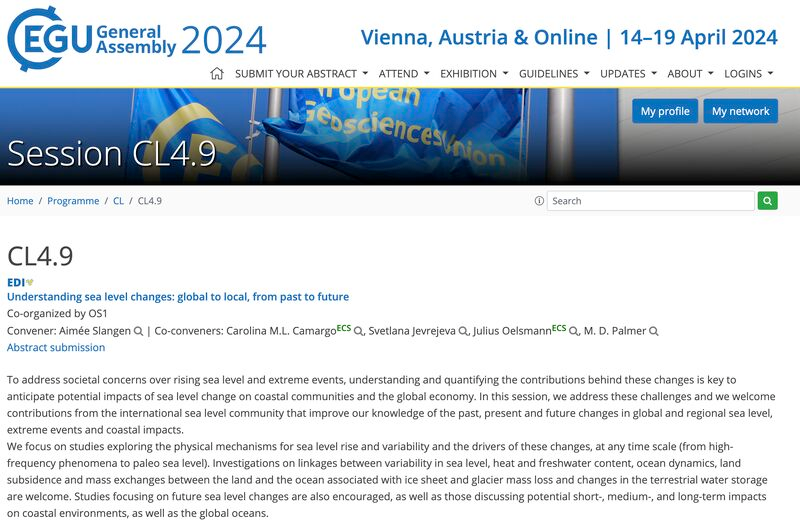Viewport: 800px width, 528px height.
Task: Search for convener Aimée Slangen via magnifier icon
Action: (138, 332)
